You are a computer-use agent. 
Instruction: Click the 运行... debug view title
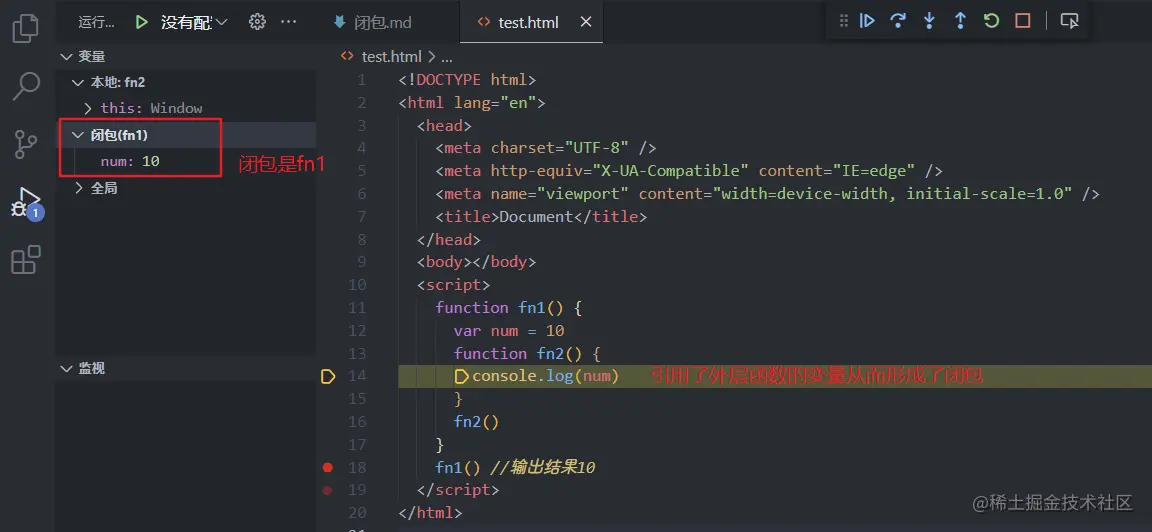(x=96, y=23)
